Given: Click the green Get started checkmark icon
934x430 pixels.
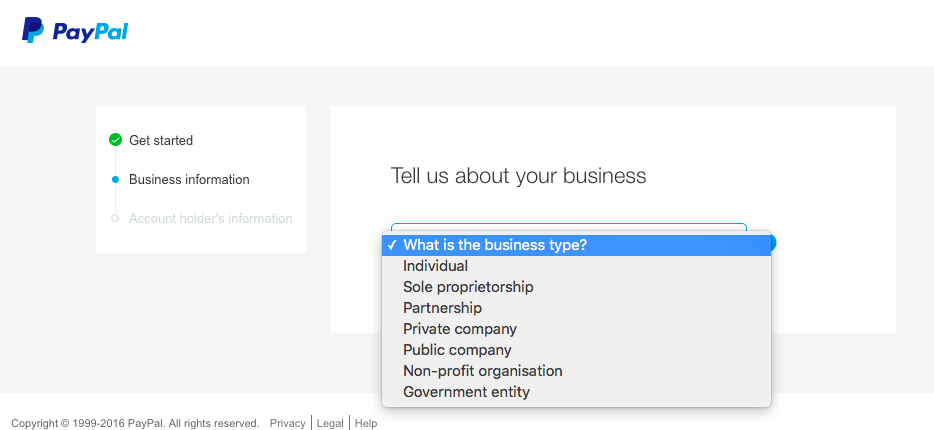Looking at the screenshot, I should [116, 140].
